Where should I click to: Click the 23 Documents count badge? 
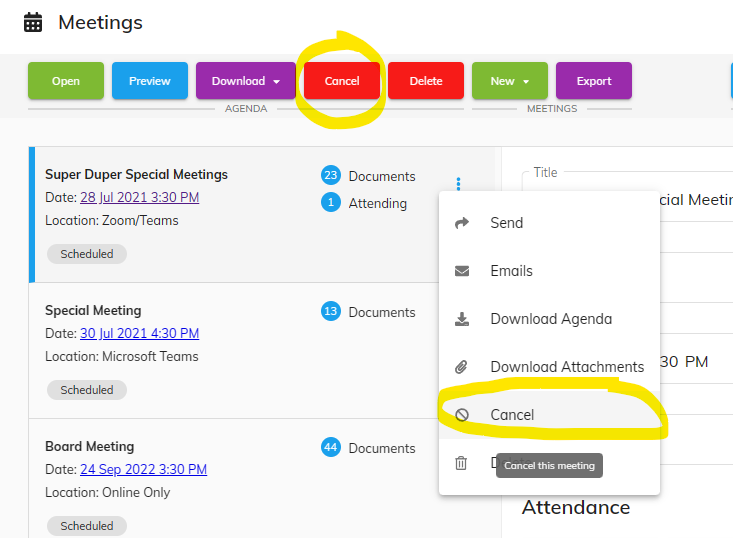click(331, 176)
